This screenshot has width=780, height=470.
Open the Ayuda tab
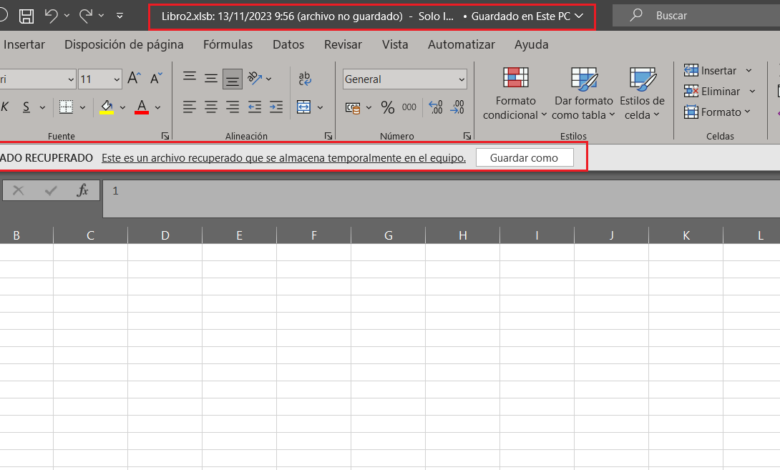pyautogui.click(x=531, y=44)
